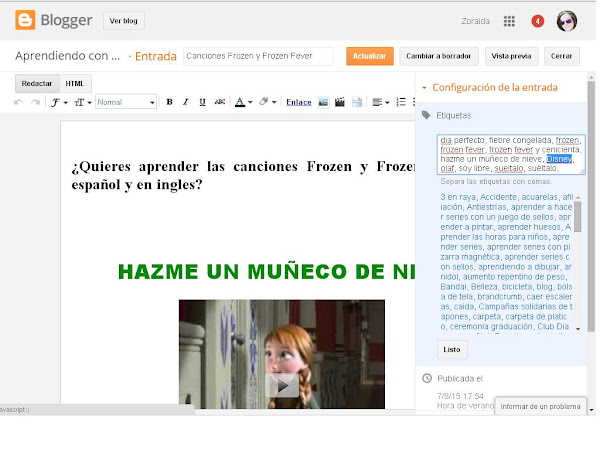Image resolution: width=600 pixels, height=450 pixels.
Task: Select the suggested label Bandai
Action: (x=453, y=287)
